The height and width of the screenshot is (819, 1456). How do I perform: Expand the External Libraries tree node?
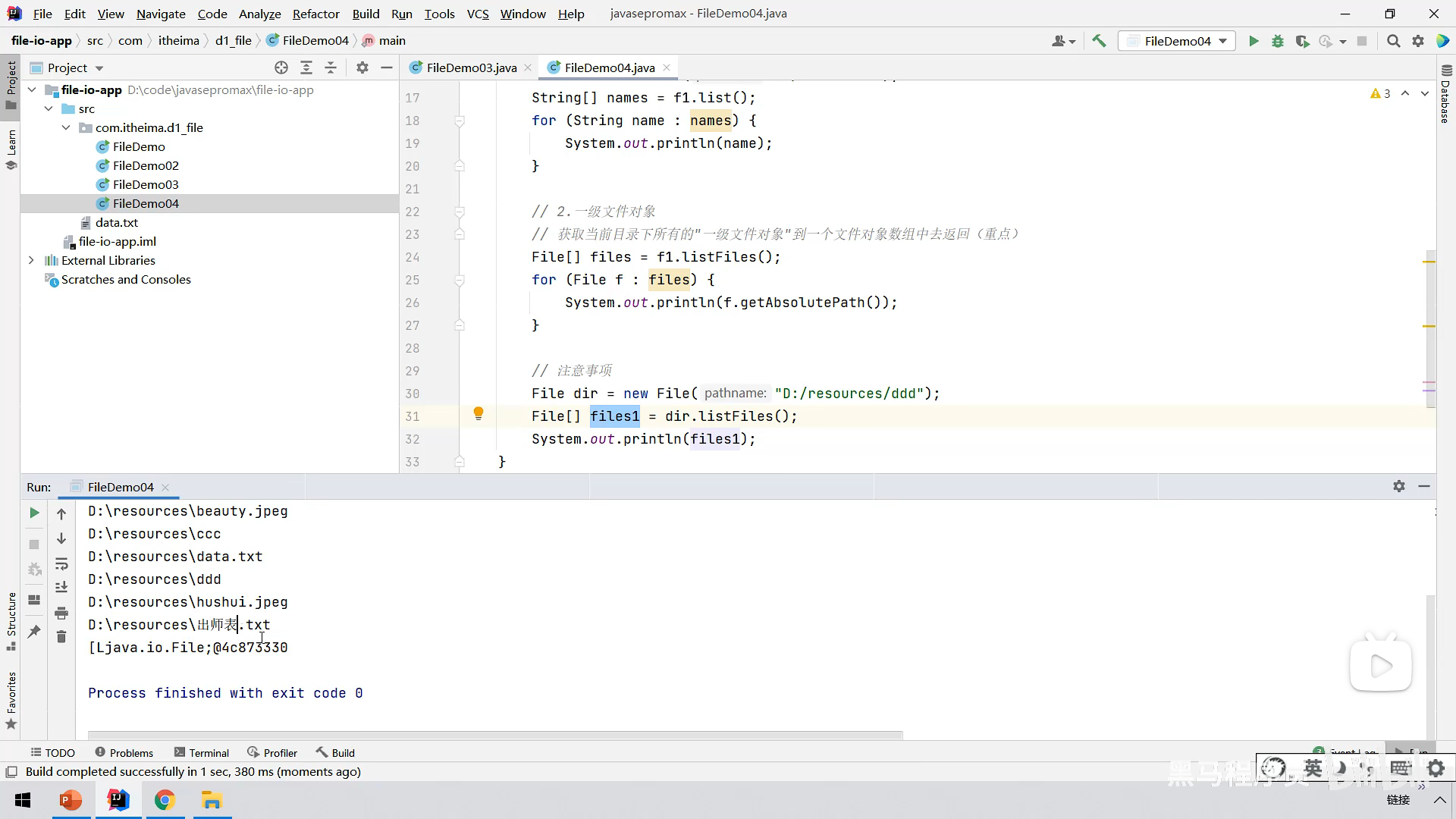[31, 260]
